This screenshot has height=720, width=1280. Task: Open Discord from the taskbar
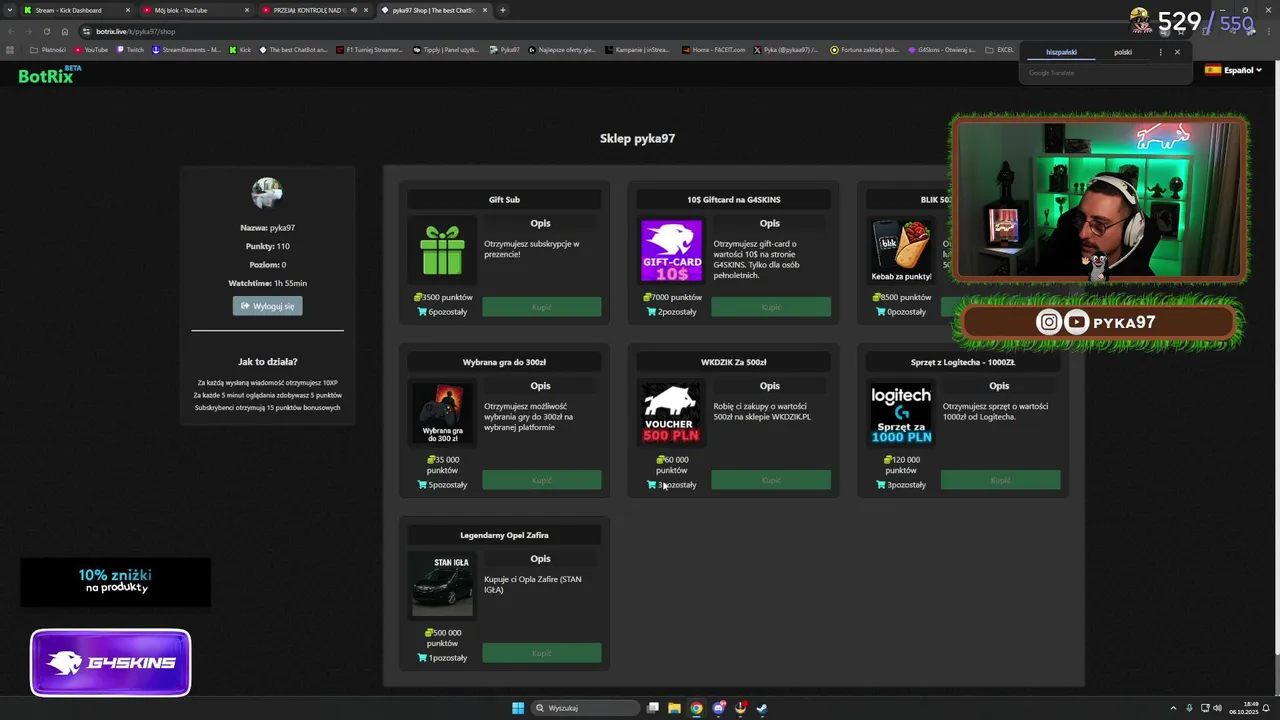[x=718, y=708]
